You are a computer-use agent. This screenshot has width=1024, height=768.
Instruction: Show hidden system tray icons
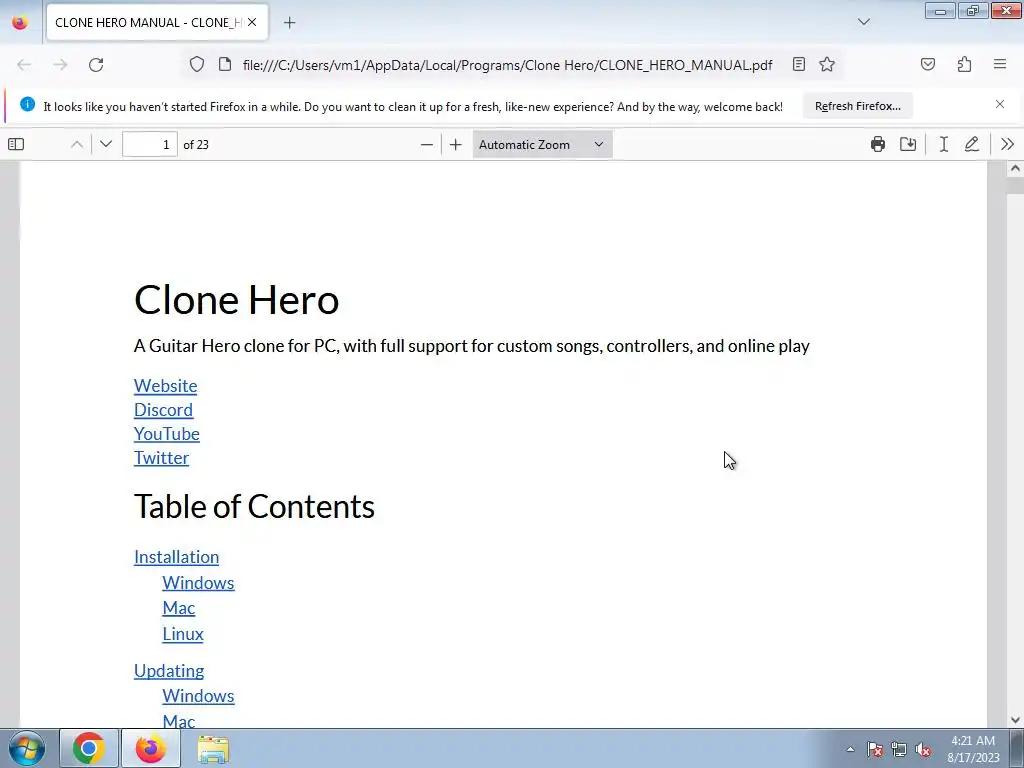[850, 749]
